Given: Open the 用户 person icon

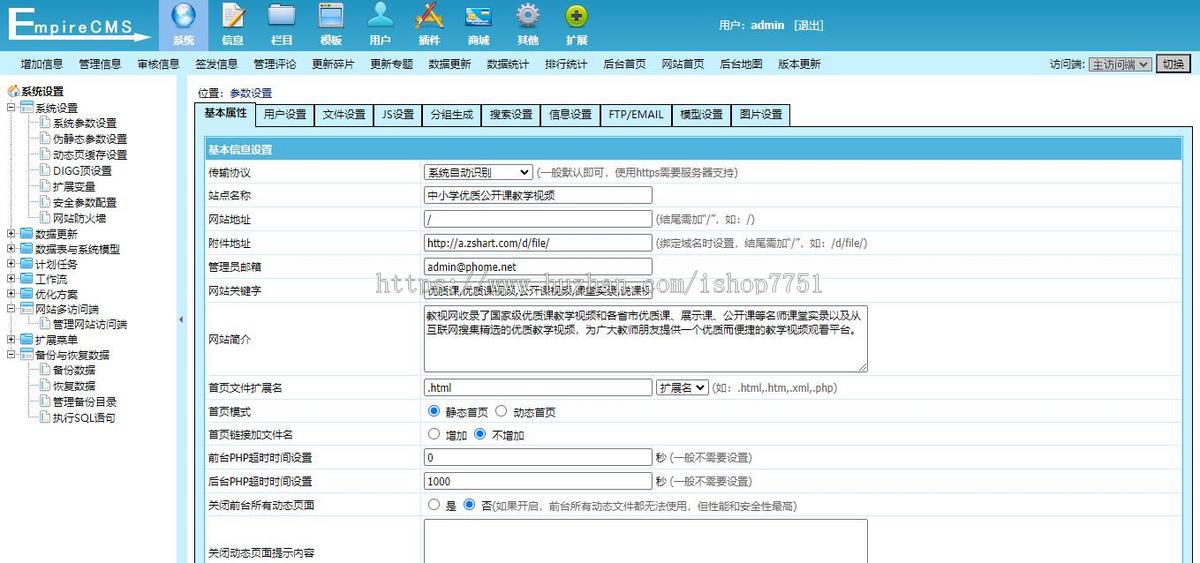Looking at the screenshot, I should [380, 16].
